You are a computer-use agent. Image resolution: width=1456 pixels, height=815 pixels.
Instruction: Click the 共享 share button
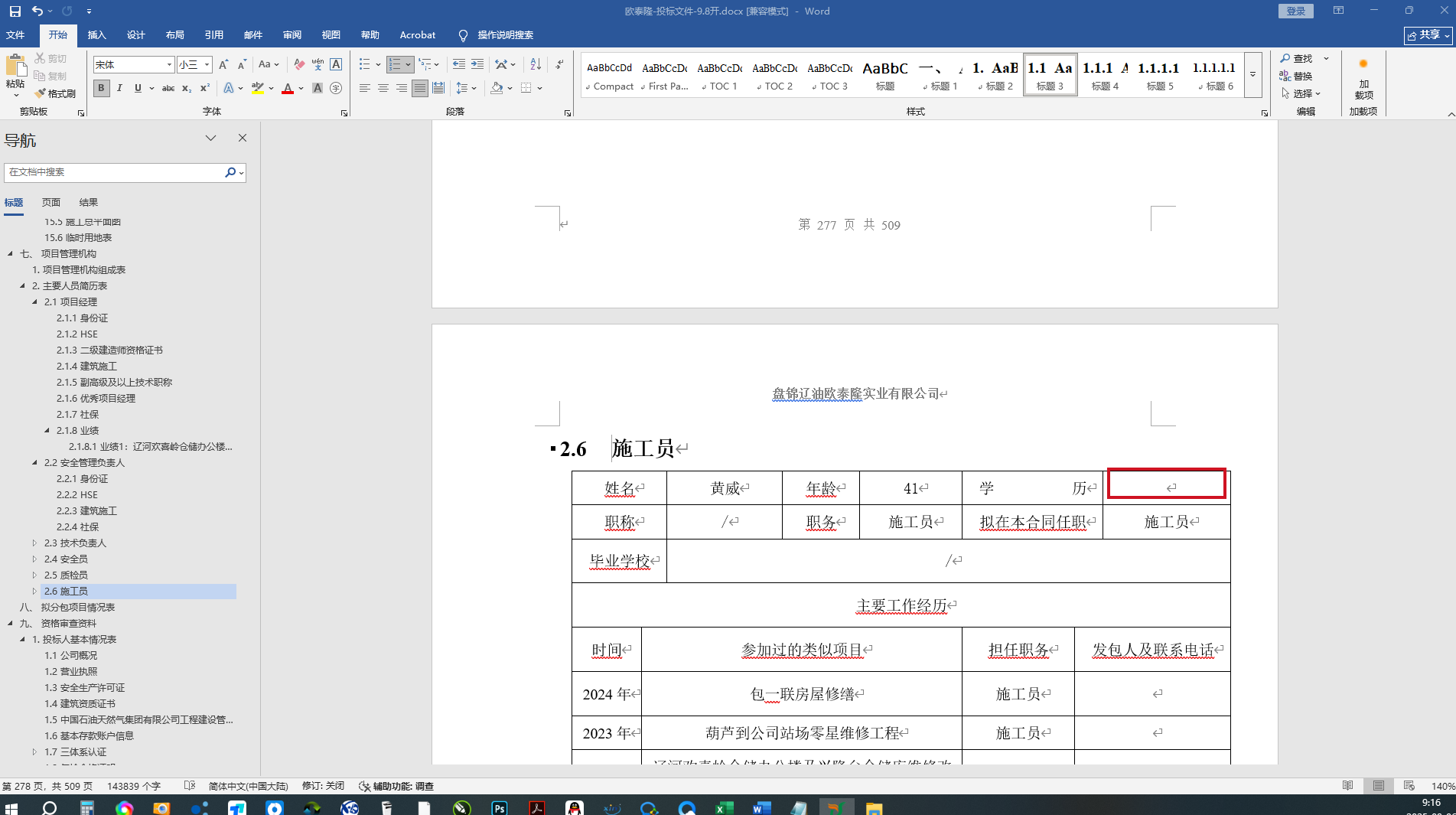tap(1428, 35)
